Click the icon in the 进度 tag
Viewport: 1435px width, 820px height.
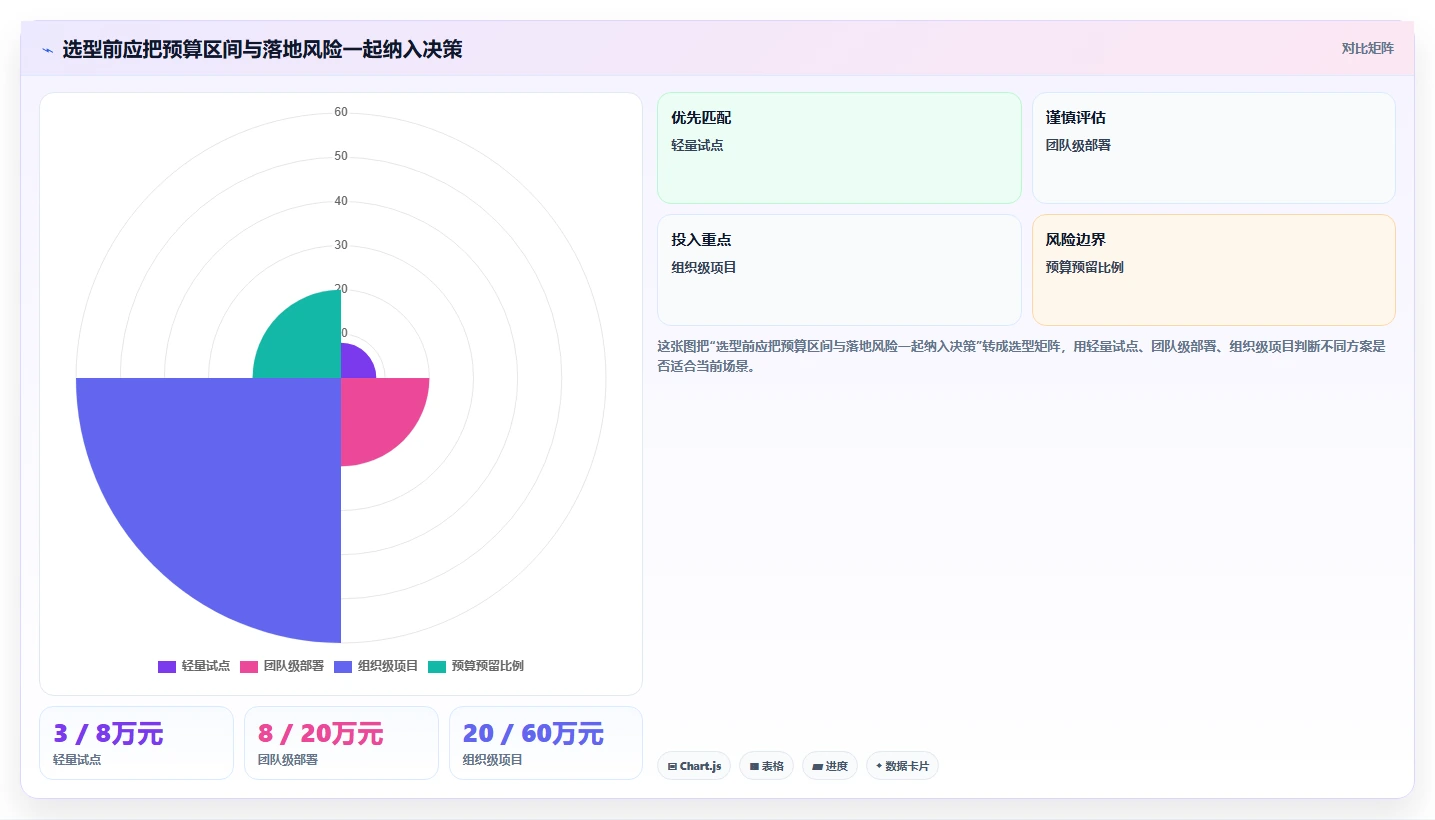pos(817,767)
